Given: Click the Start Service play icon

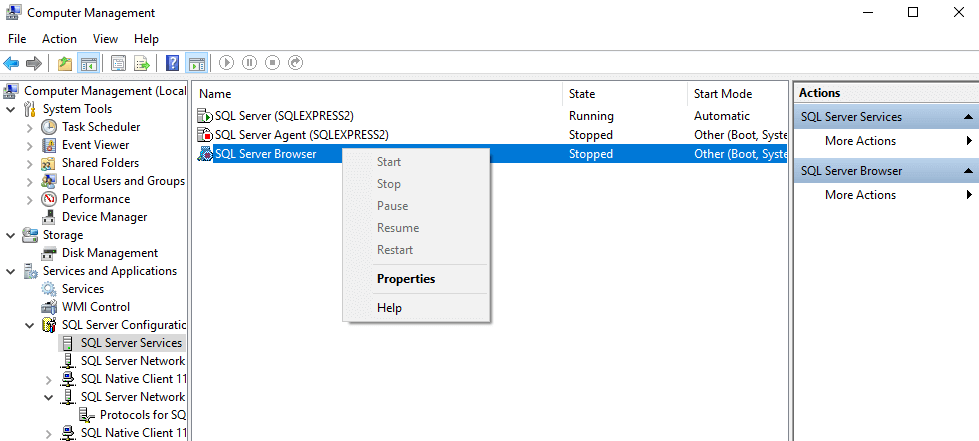Looking at the screenshot, I should point(227,63).
